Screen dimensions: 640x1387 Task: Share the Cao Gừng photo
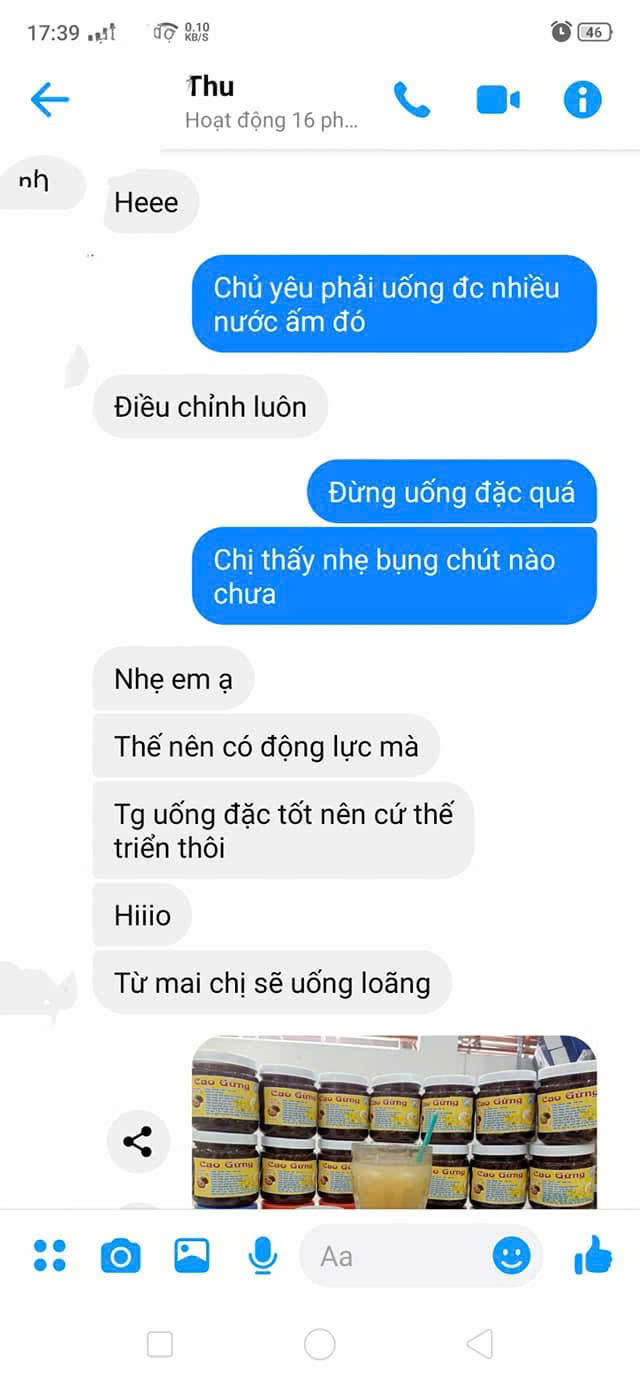[137, 1141]
